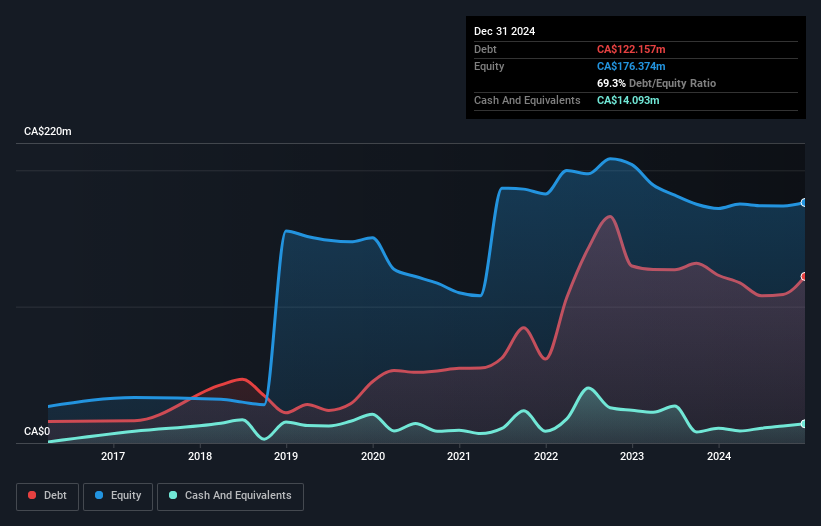This screenshot has height=526, width=821.
Task: Click the 2018 x-axis label
Action: pos(200,456)
